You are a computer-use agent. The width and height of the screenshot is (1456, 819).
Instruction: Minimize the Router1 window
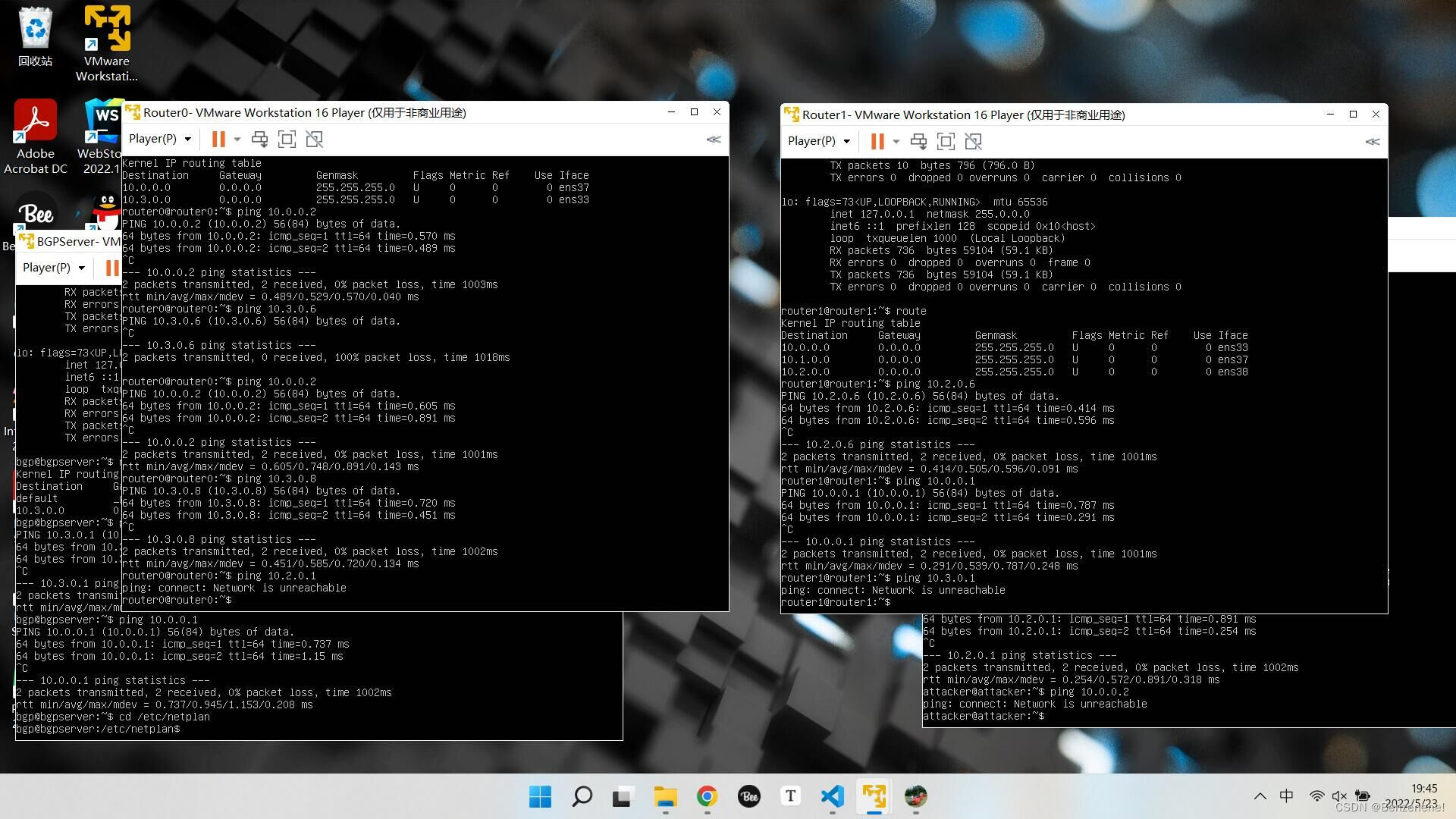[x=1330, y=115]
